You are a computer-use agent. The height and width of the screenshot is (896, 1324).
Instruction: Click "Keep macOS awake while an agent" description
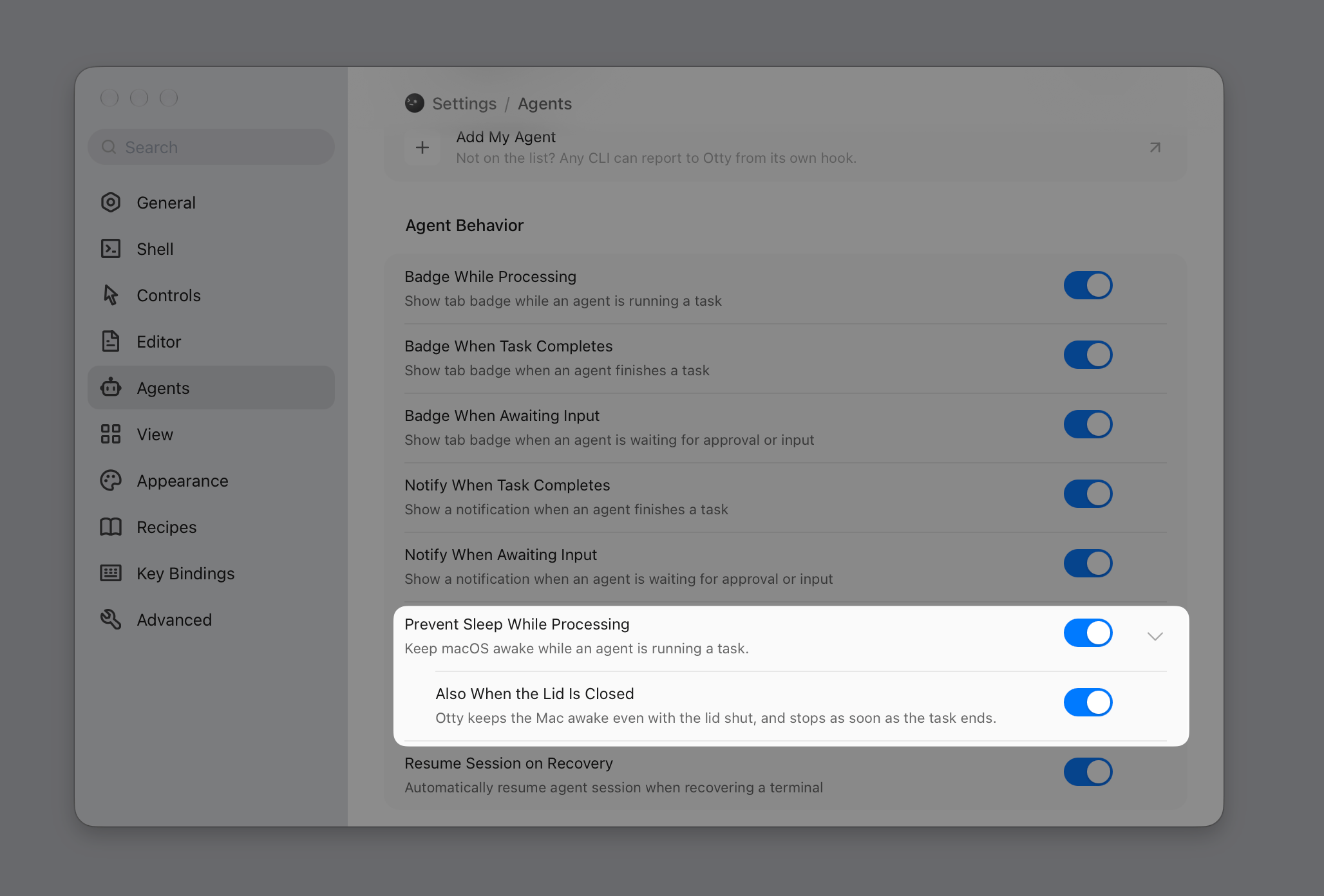coord(576,648)
